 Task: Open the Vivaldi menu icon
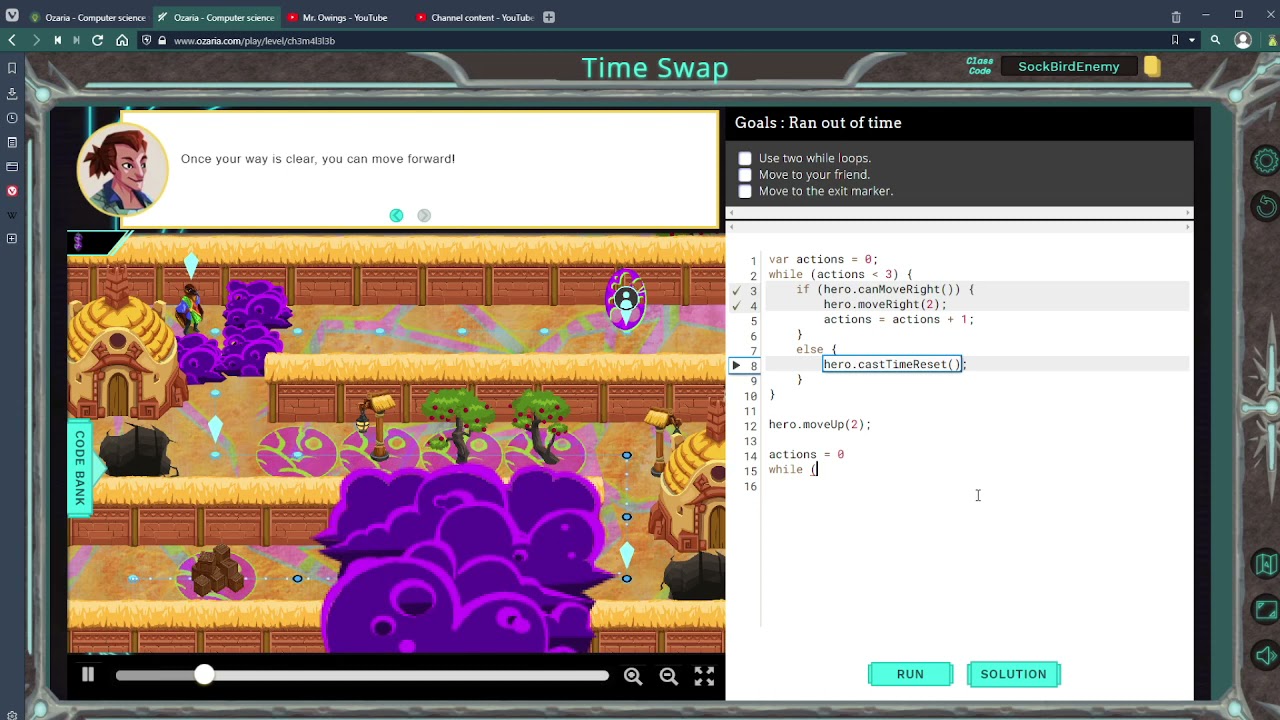click(12, 16)
